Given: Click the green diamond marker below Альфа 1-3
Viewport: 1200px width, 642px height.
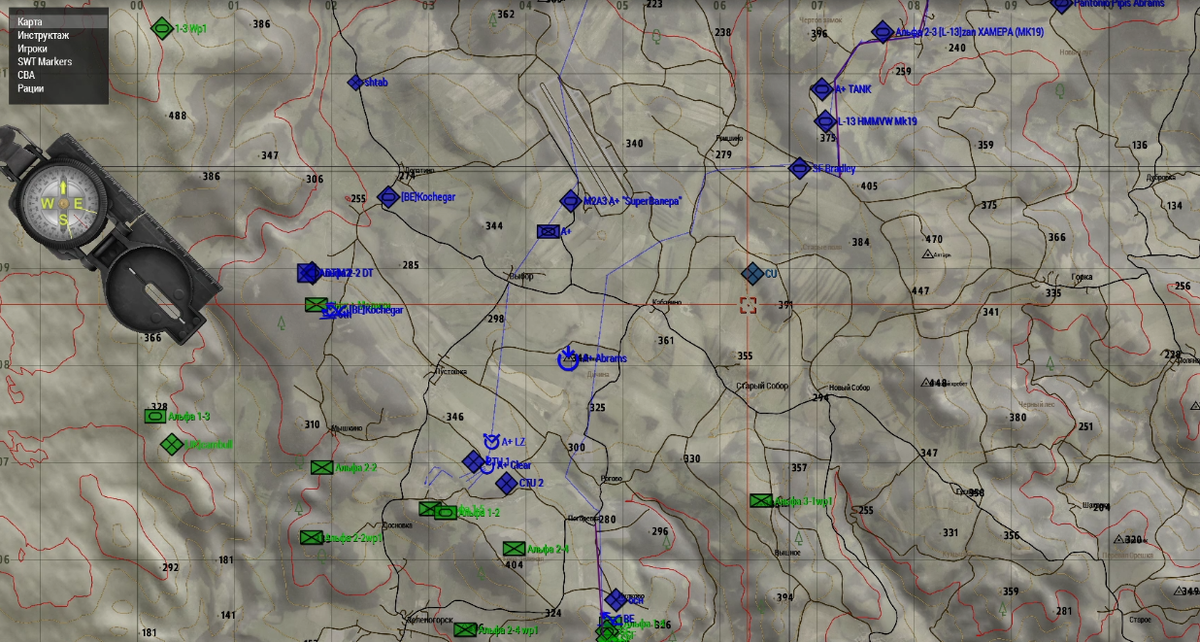Looking at the screenshot, I should coord(170,444).
